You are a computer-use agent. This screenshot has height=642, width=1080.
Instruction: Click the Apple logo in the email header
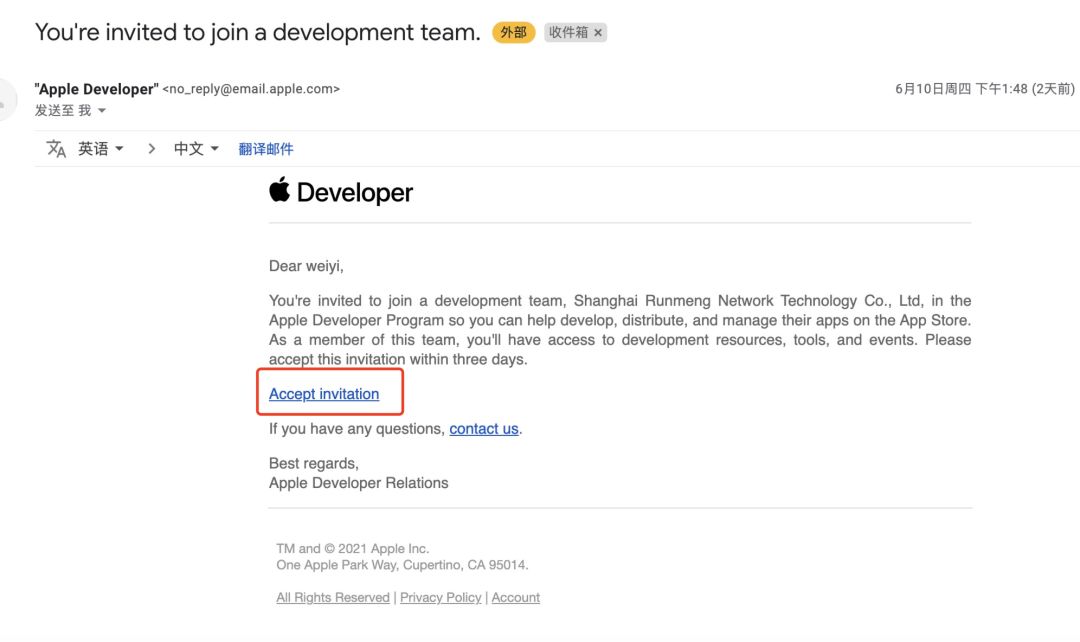point(279,190)
